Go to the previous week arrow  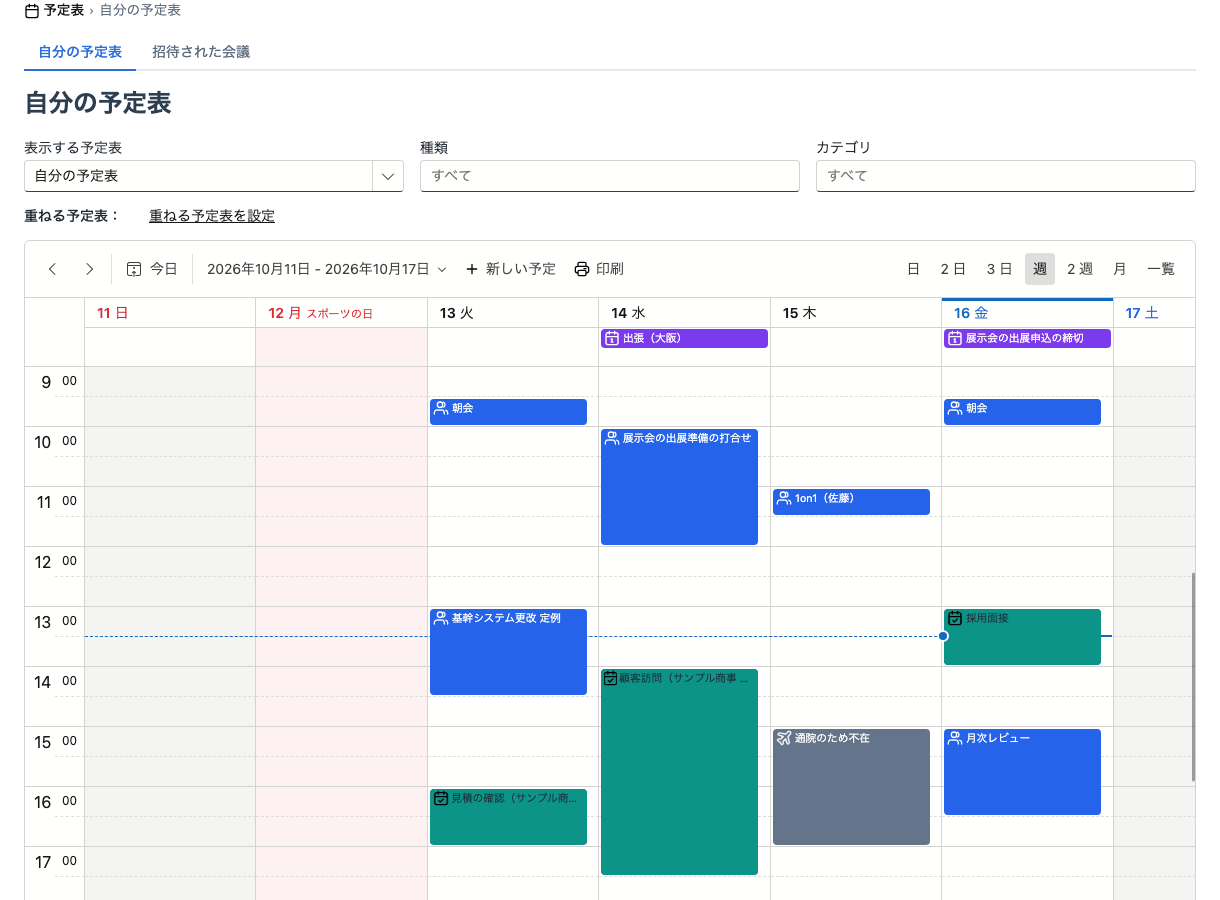(53, 269)
